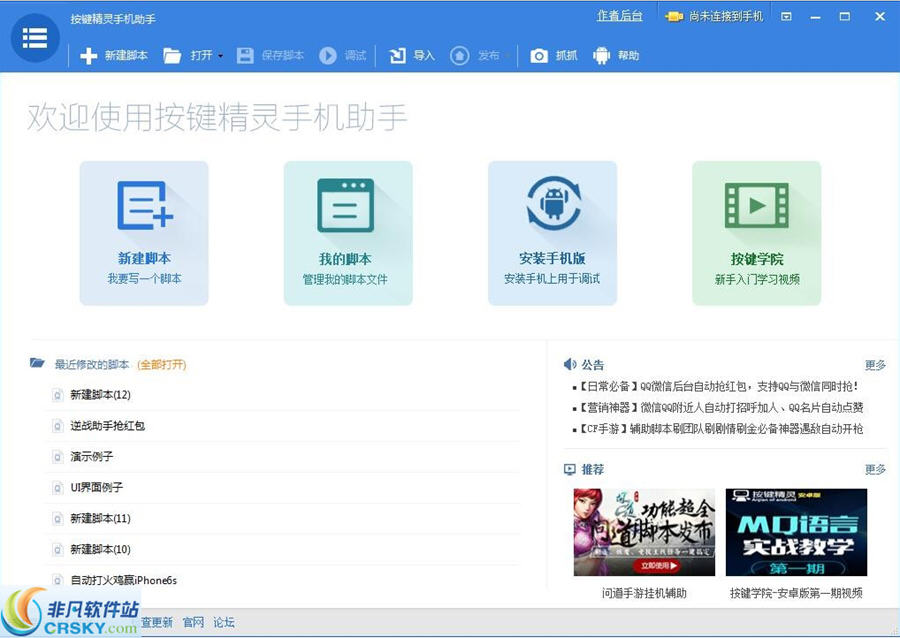The image size is (900, 638).
Task: Open recent script 新建脚本(10)
Action: click(x=100, y=550)
